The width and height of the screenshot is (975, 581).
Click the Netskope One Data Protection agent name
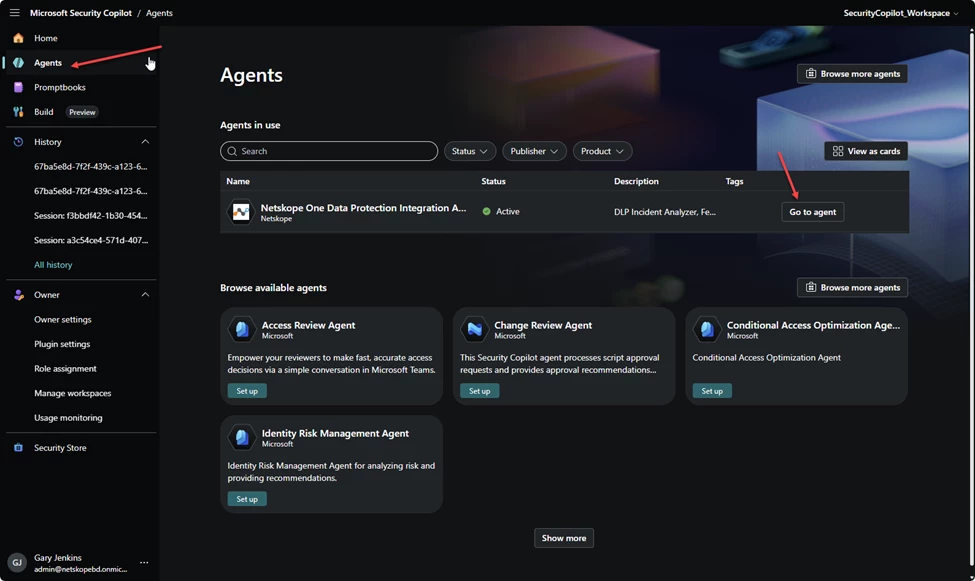(x=363, y=208)
